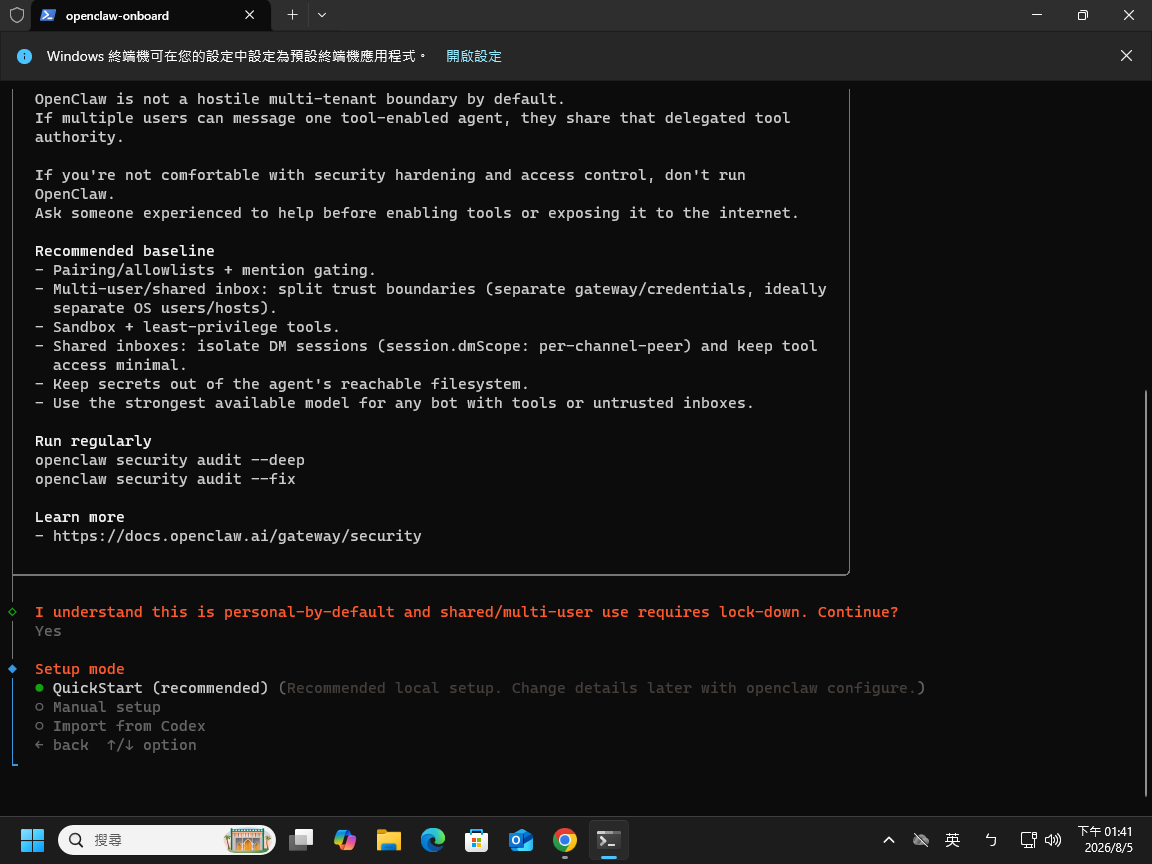
Task: Switch the 英 input language indicator
Action: pyautogui.click(x=953, y=840)
